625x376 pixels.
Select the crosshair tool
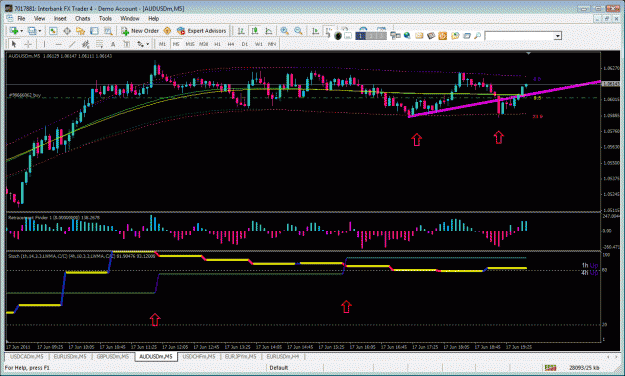[x=28, y=44]
